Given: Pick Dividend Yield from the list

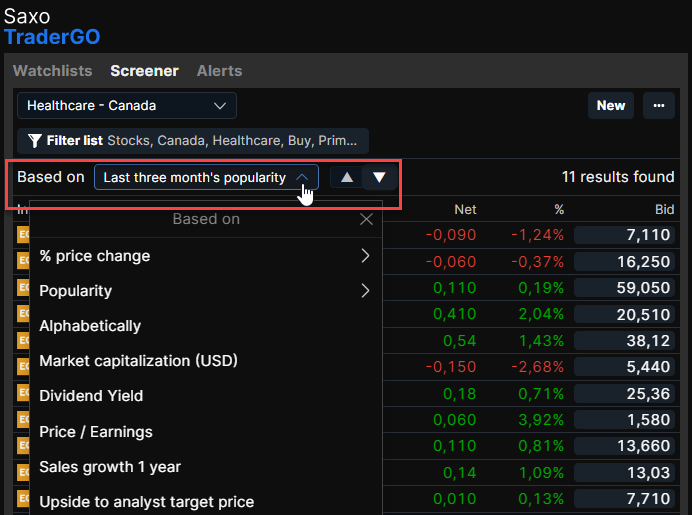Looking at the screenshot, I should (x=91, y=396).
